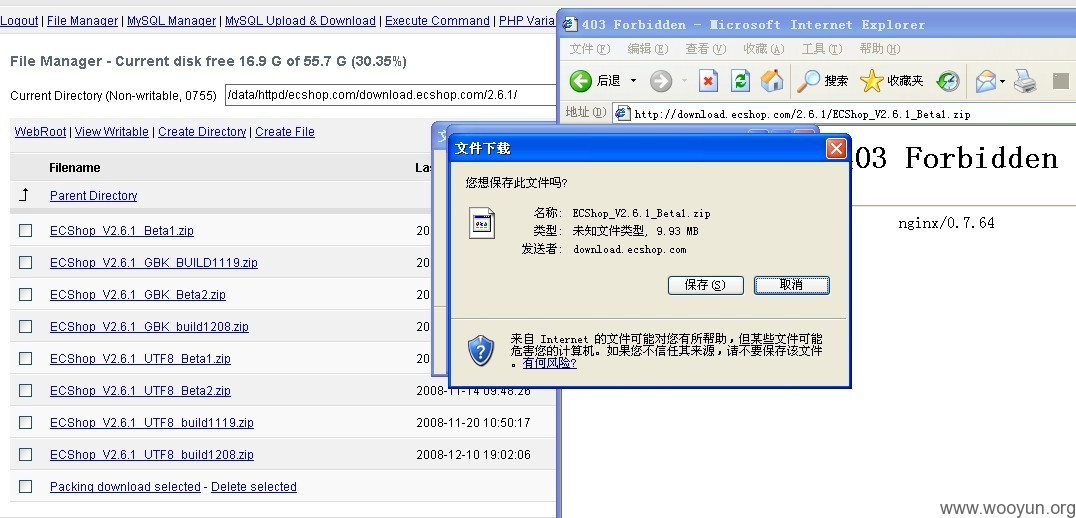Click the View Writable link

[x=111, y=132]
